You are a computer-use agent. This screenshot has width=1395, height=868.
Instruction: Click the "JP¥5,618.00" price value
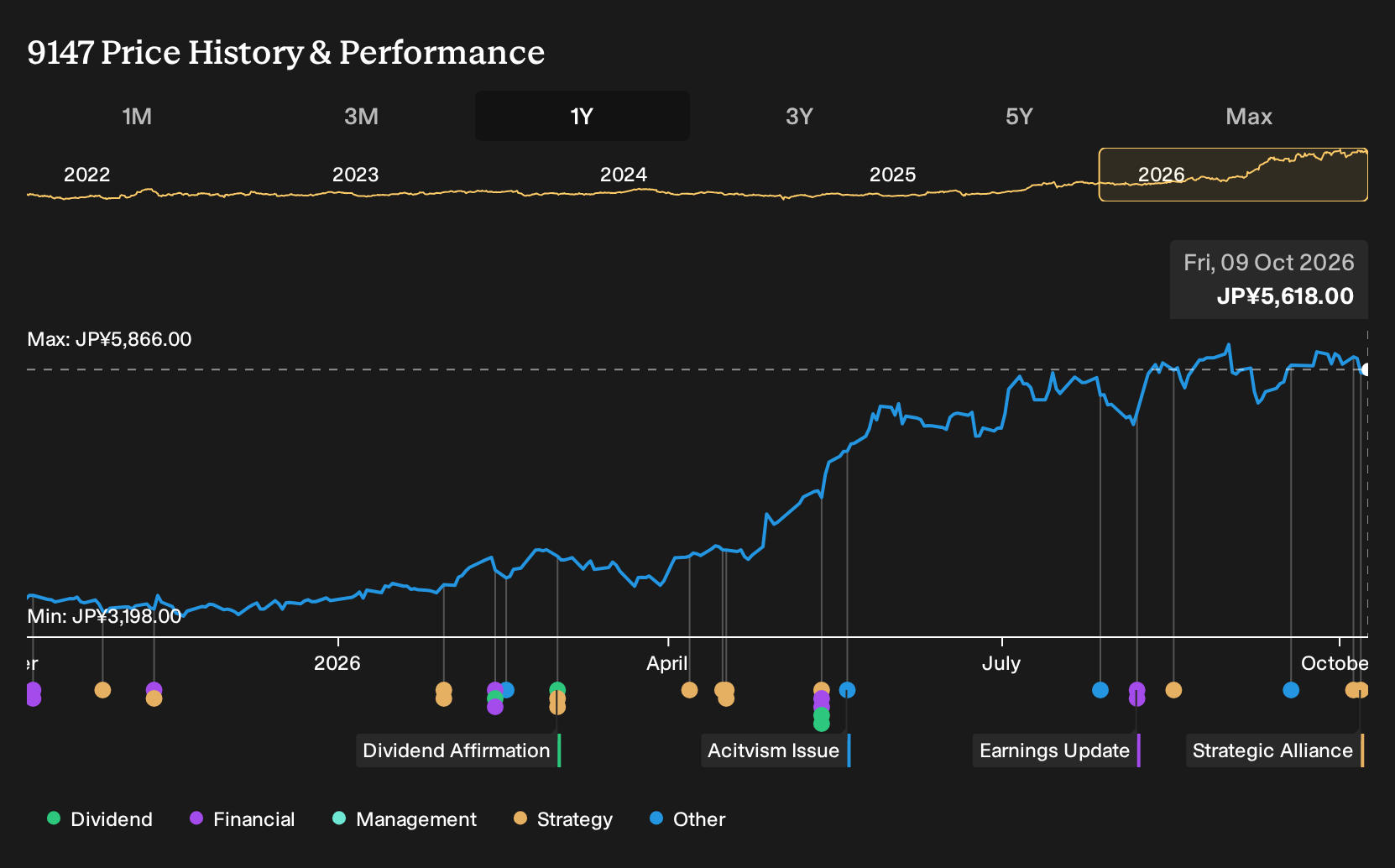(1285, 296)
